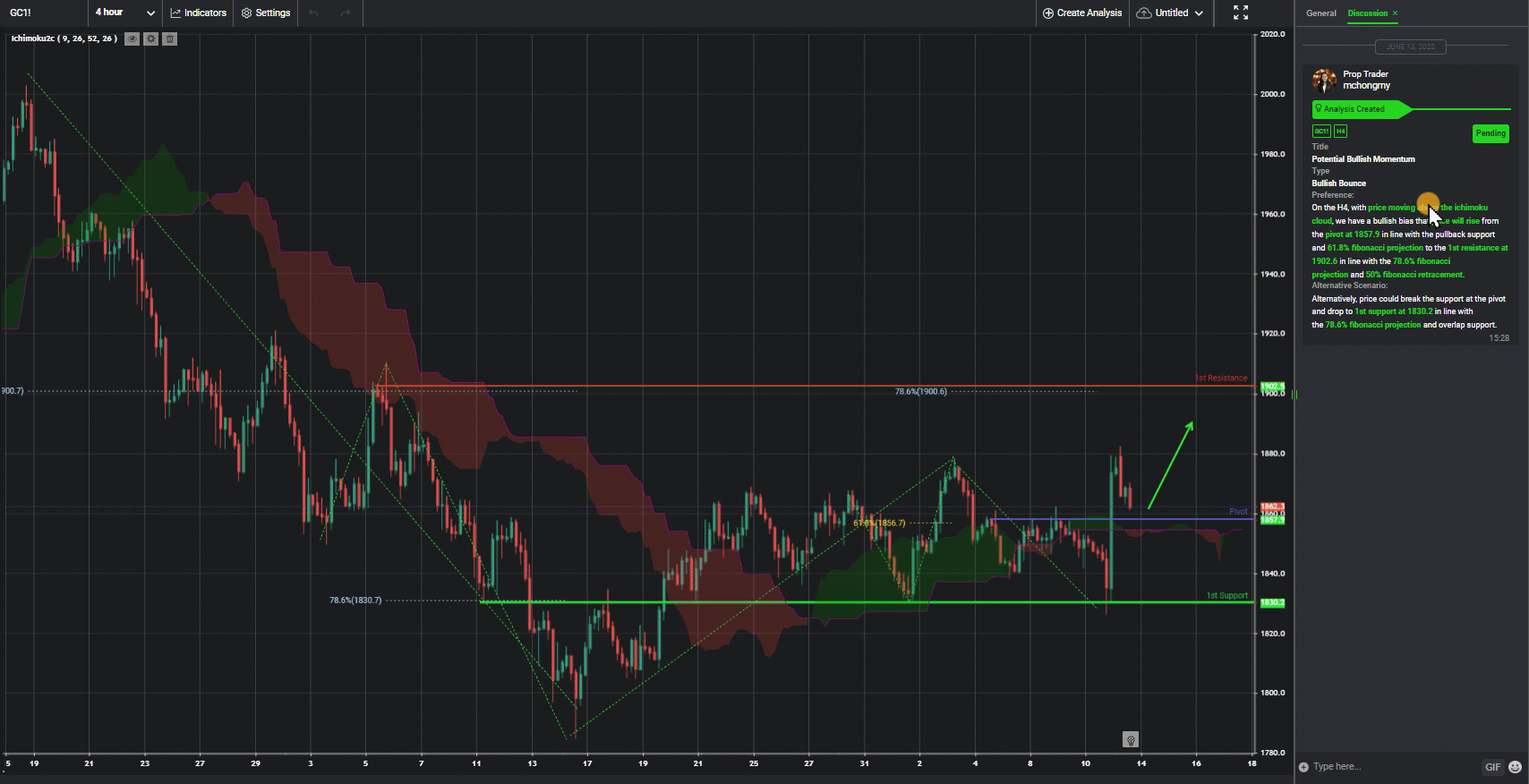Click the undo arrow
1529x784 pixels.
[x=313, y=13]
